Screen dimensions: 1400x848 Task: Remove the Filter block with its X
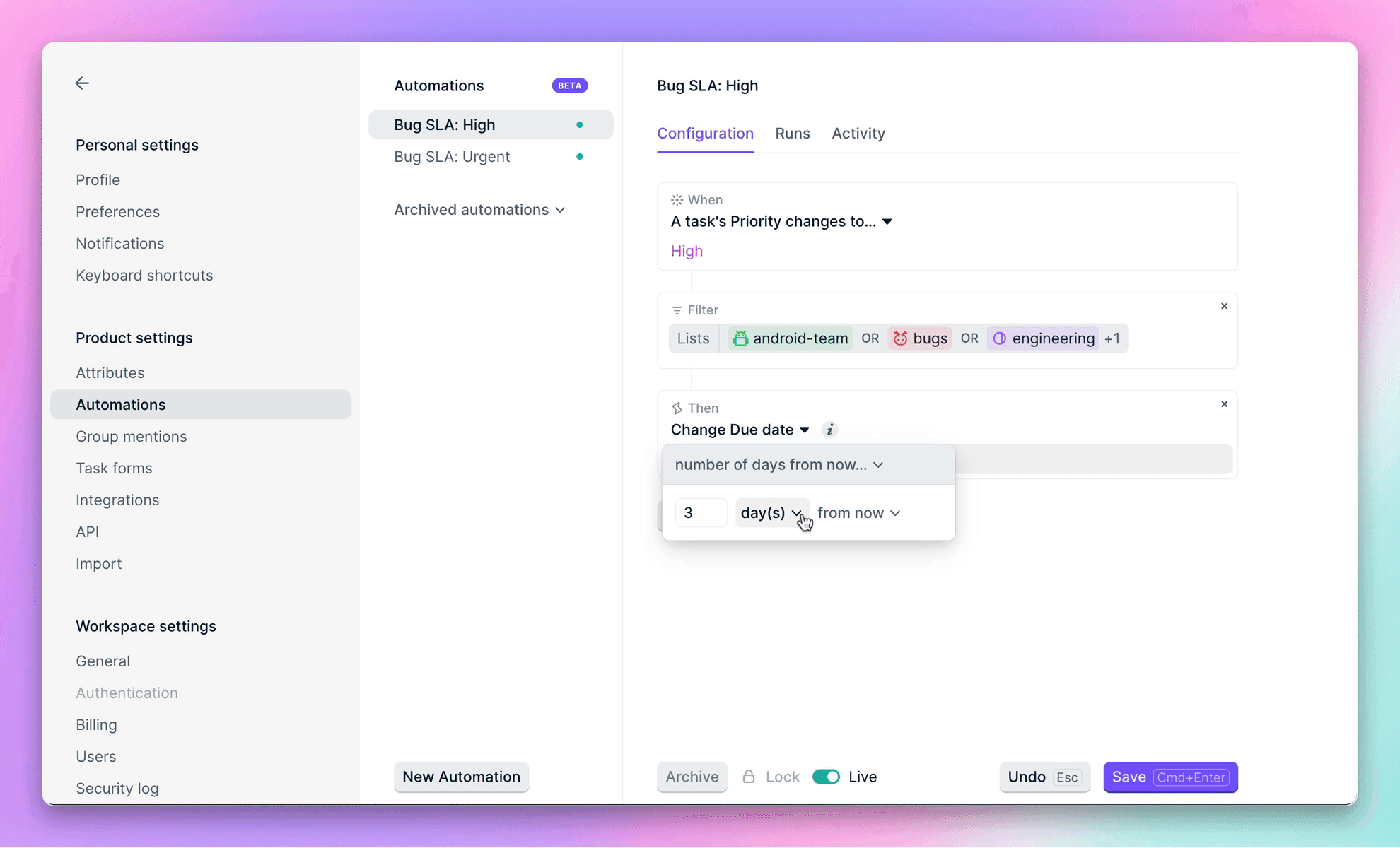[1224, 306]
